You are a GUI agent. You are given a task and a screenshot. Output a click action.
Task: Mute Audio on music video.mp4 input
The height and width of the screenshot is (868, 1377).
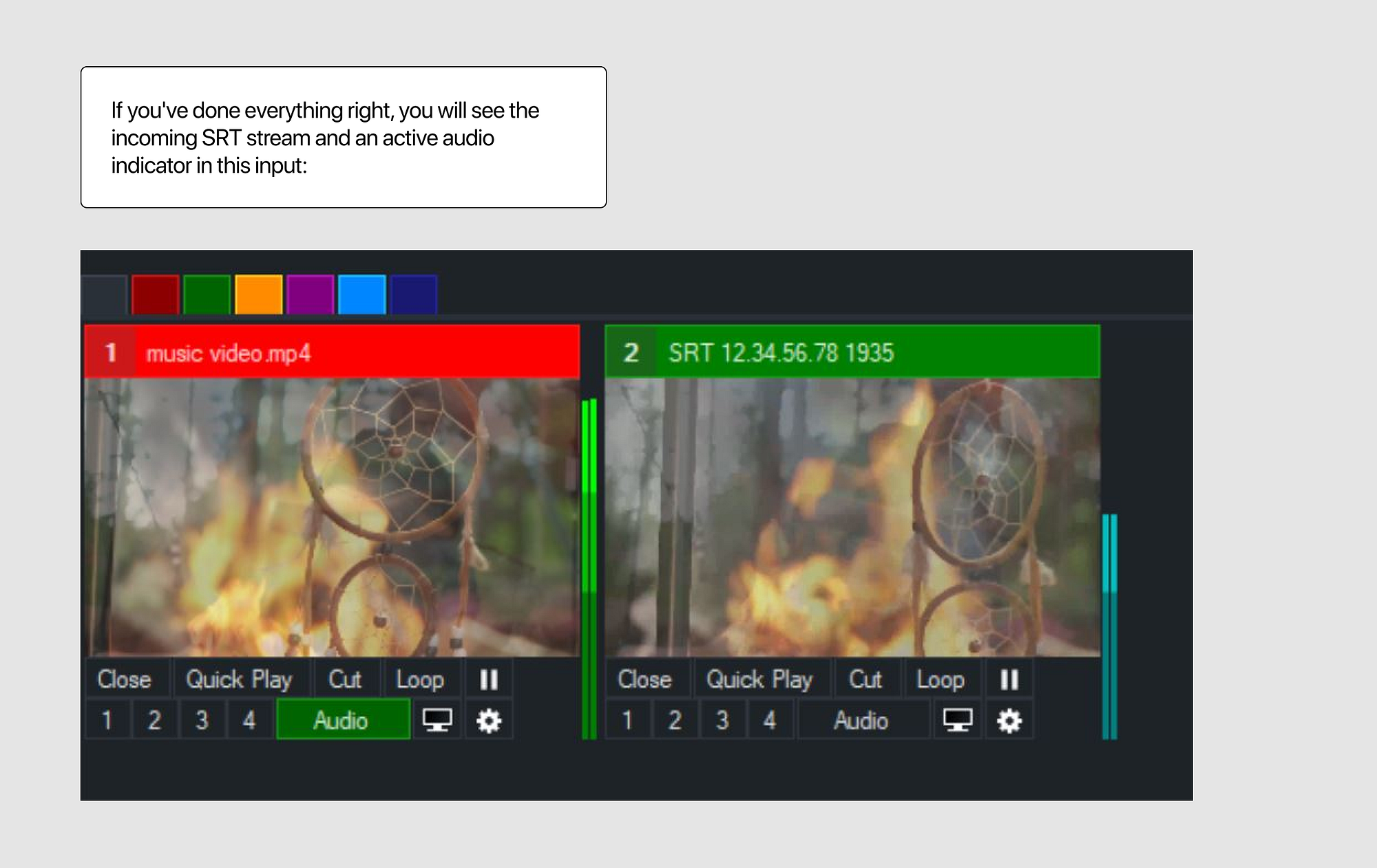(343, 719)
